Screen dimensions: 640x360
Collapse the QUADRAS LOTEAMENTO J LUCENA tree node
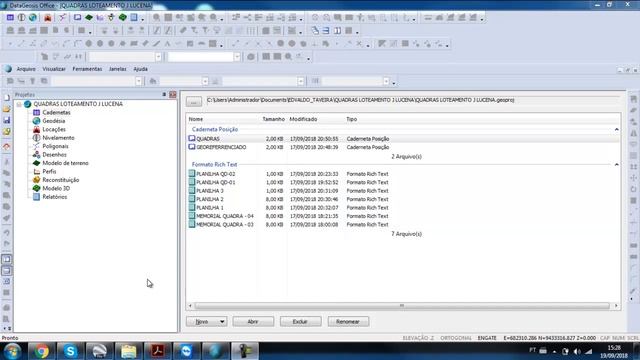pyautogui.click(x=19, y=104)
